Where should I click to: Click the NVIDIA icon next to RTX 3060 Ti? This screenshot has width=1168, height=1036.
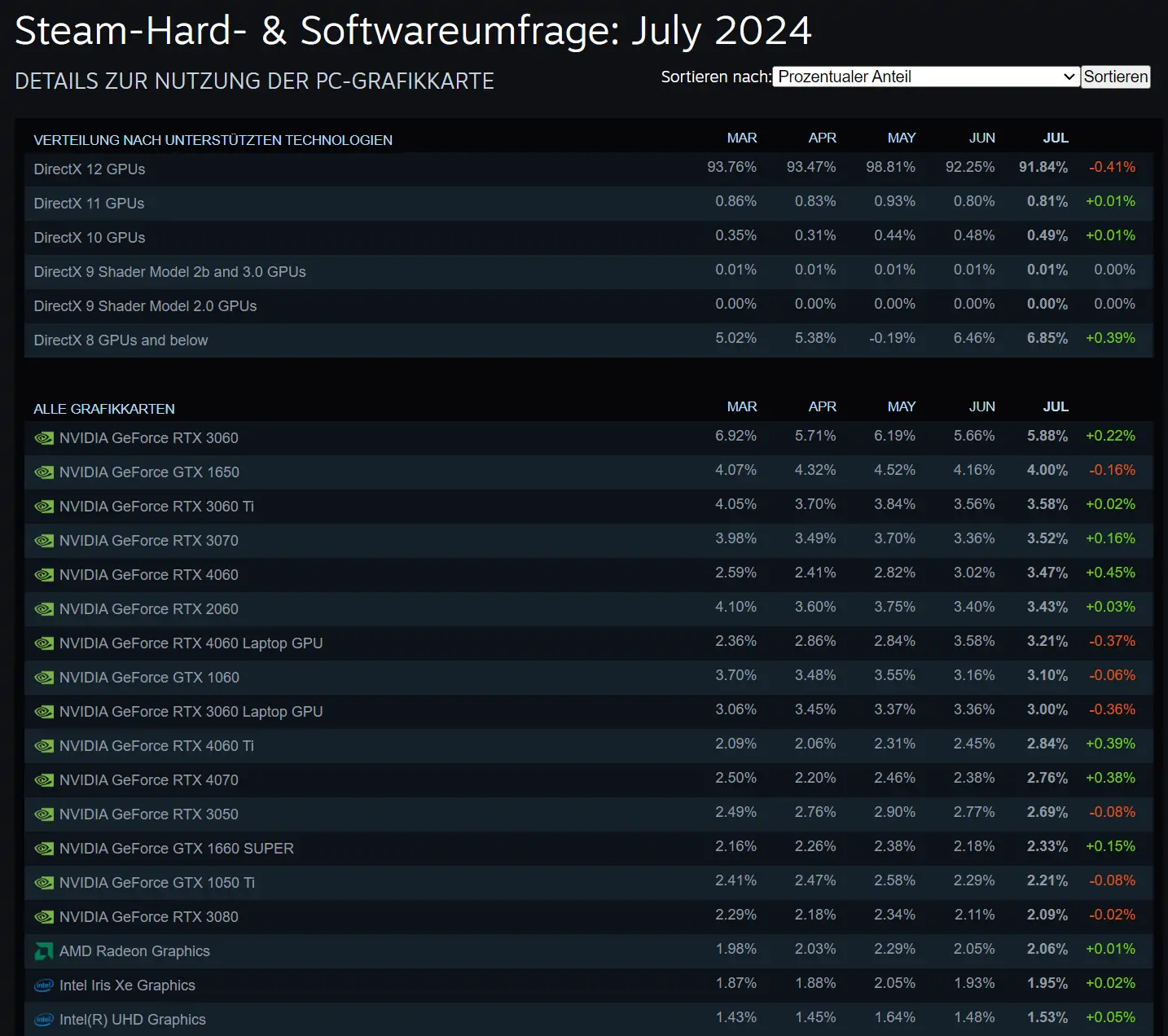(44, 507)
